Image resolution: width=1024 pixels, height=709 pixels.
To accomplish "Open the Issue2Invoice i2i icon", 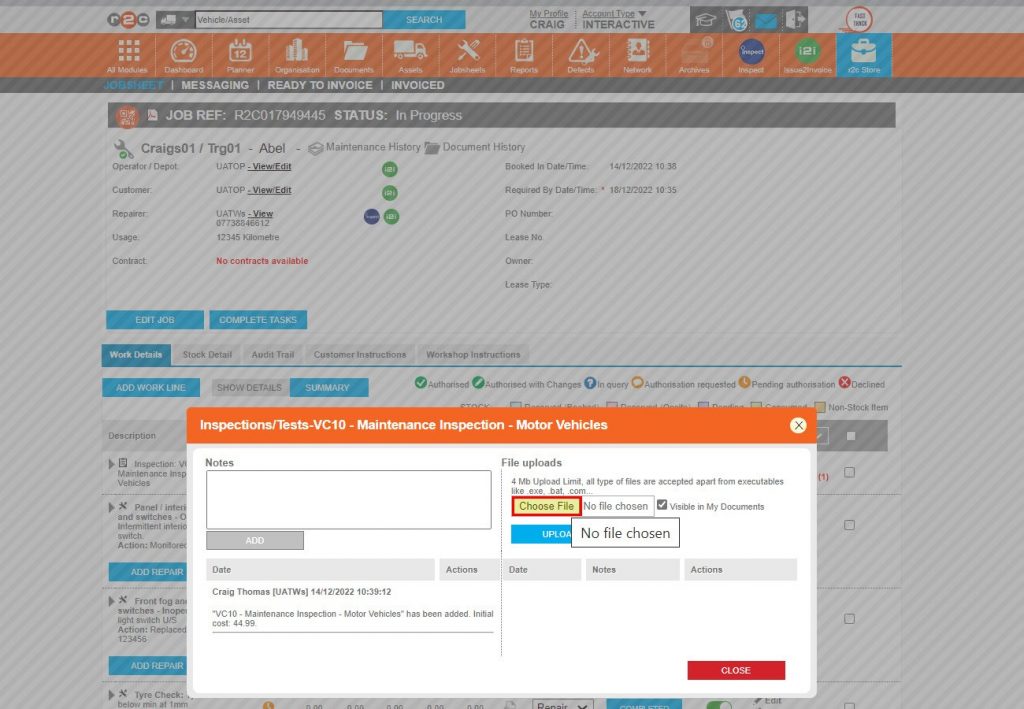I will (x=808, y=52).
